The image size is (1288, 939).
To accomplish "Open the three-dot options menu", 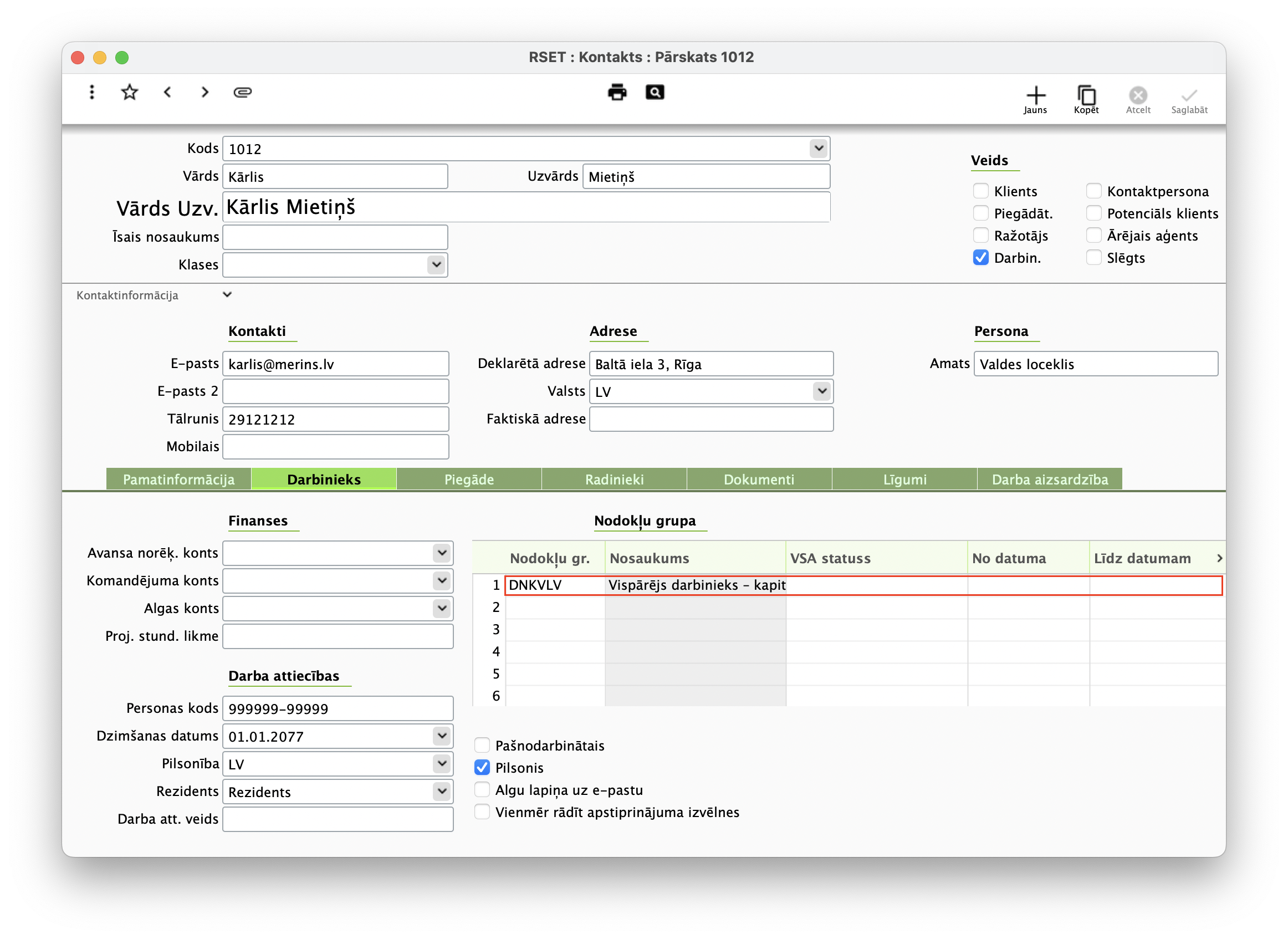I will click(x=91, y=92).
